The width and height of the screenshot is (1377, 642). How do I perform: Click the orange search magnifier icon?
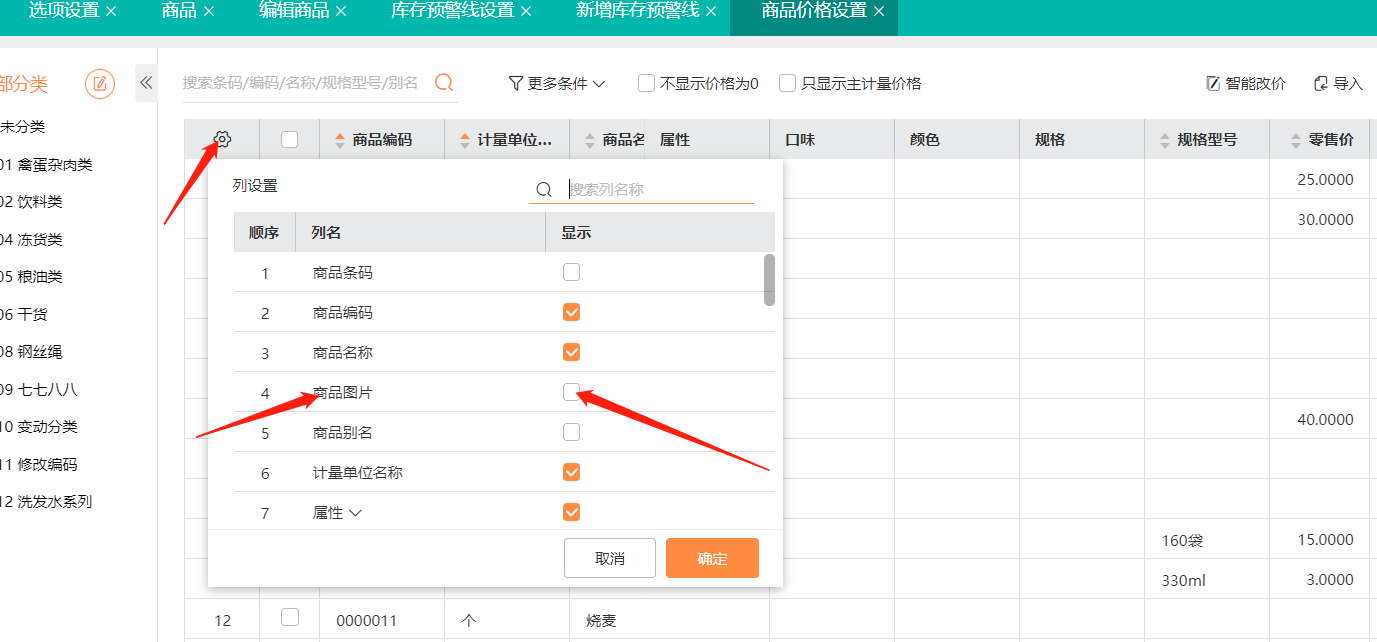pos(444,83)
